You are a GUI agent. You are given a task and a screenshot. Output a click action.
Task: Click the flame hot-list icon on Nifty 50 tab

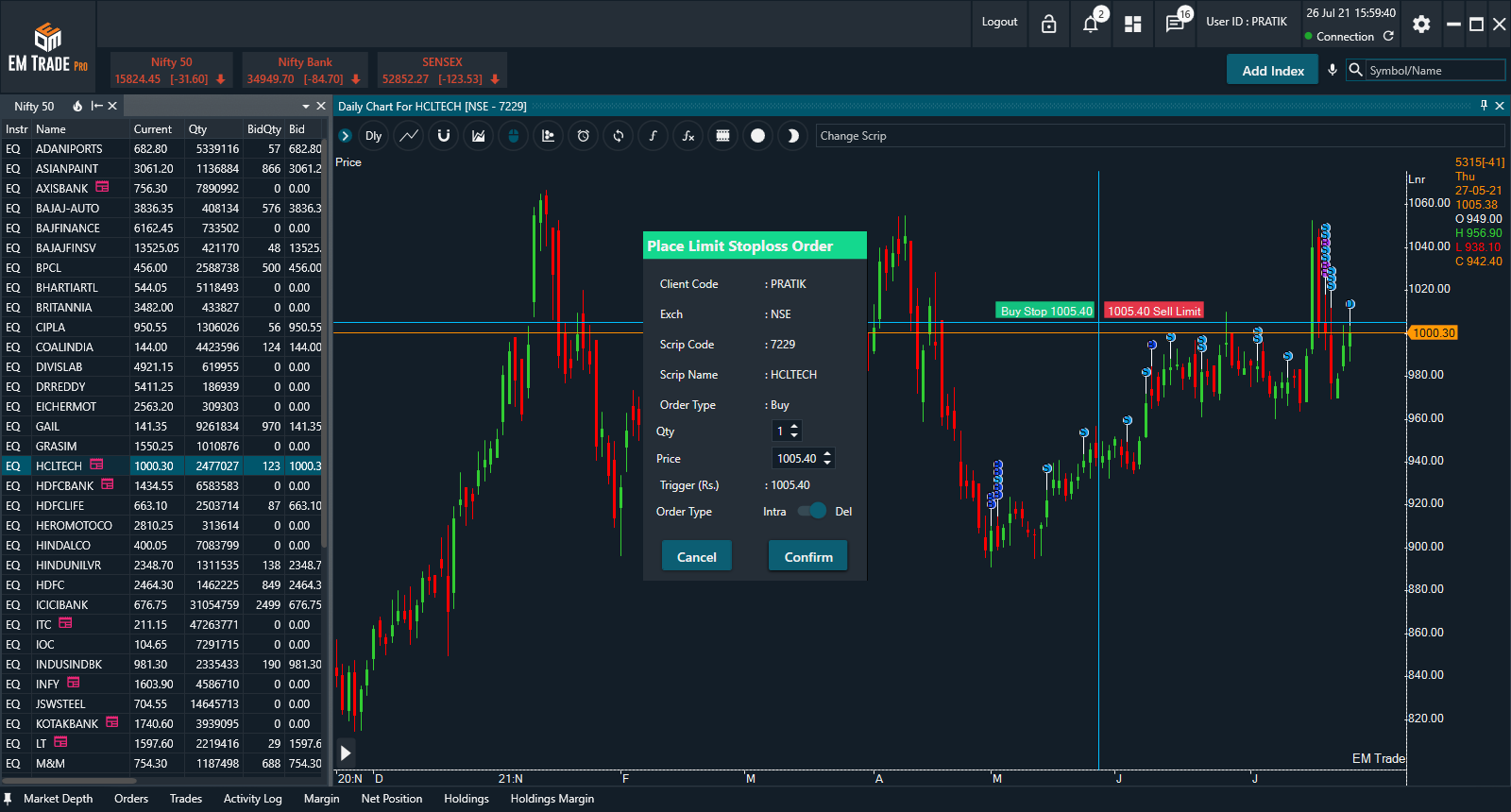click(x=77, y=106)
